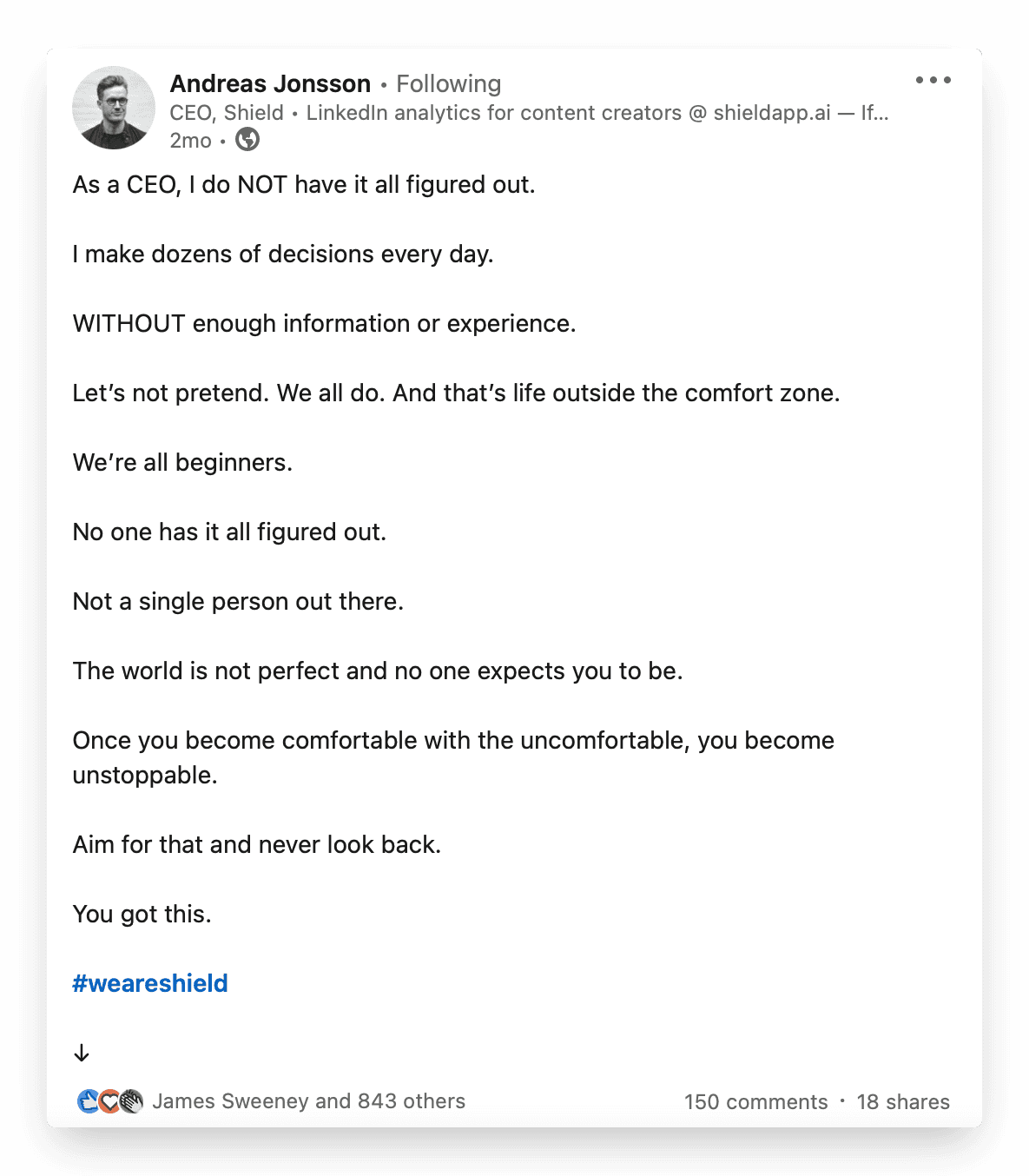1029x1176 pixels.
Task: Click the heart Love reaction icon
Action: (109, 1101)
